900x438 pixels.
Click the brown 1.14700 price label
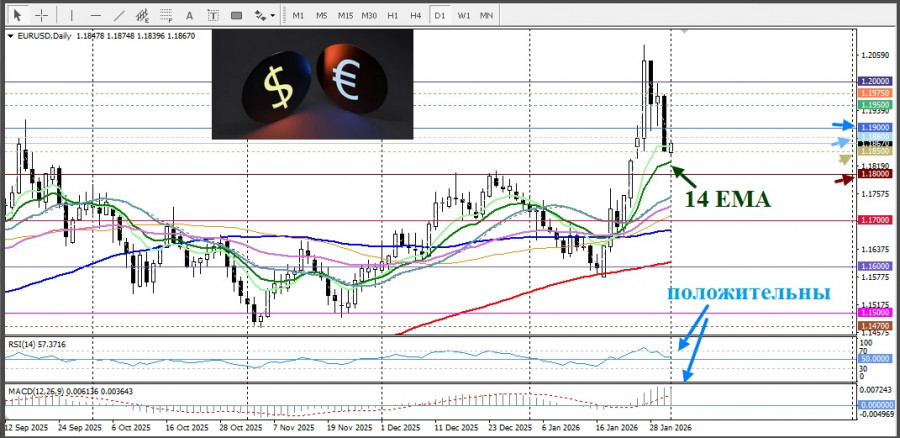point(874,326)
